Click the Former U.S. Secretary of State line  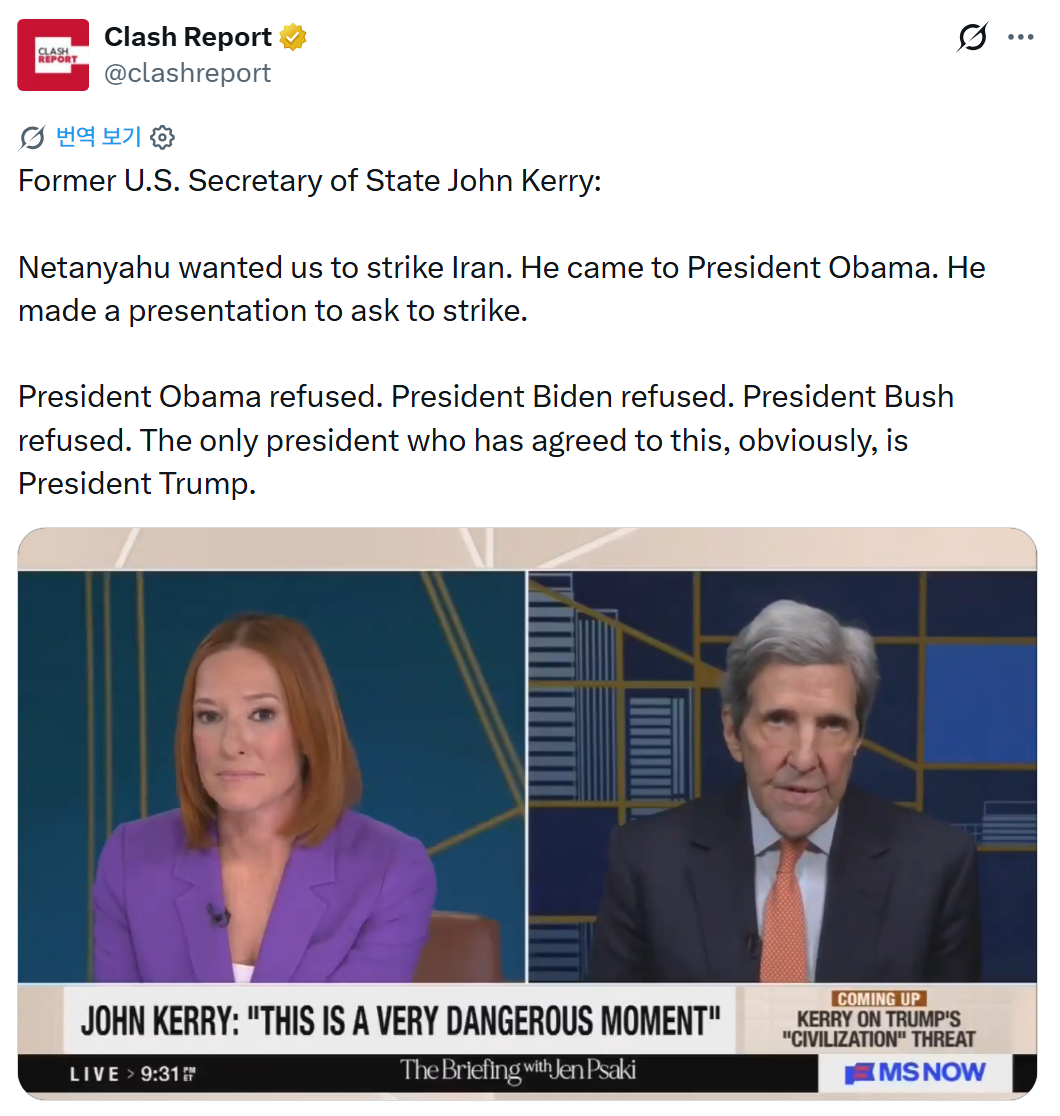click(x=310, y=180)
